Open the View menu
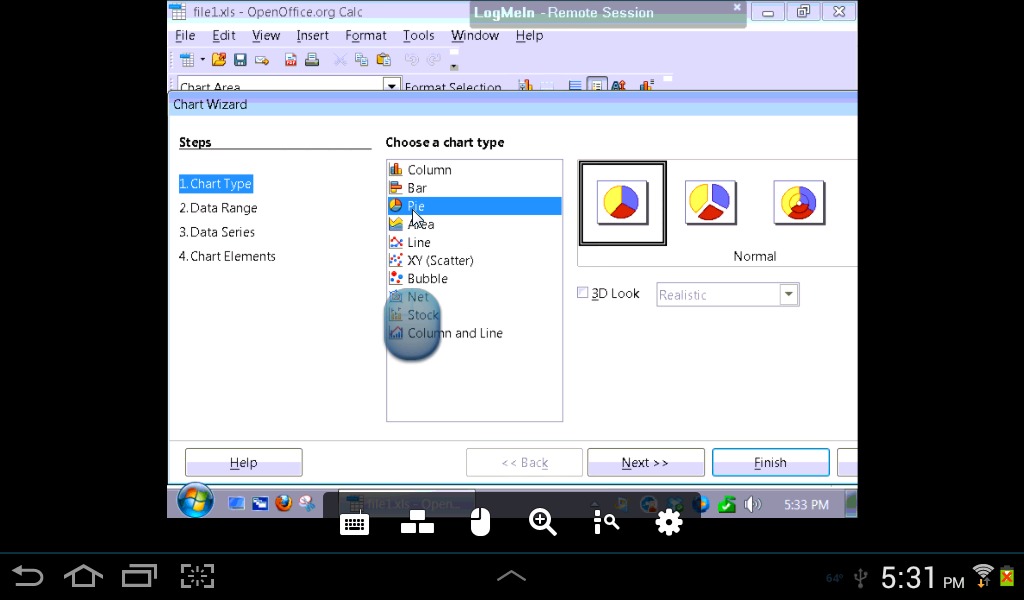The image size is (1024, 600). point(266,35)
